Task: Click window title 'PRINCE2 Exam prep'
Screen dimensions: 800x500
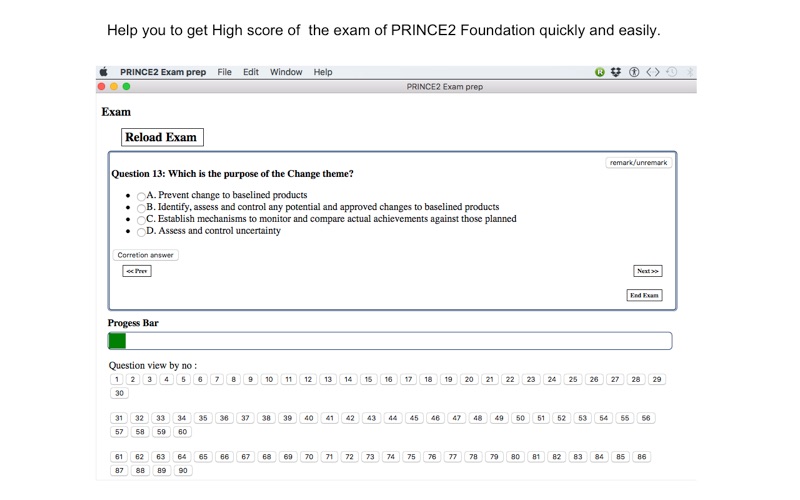Action: click(x=444, y=87)
